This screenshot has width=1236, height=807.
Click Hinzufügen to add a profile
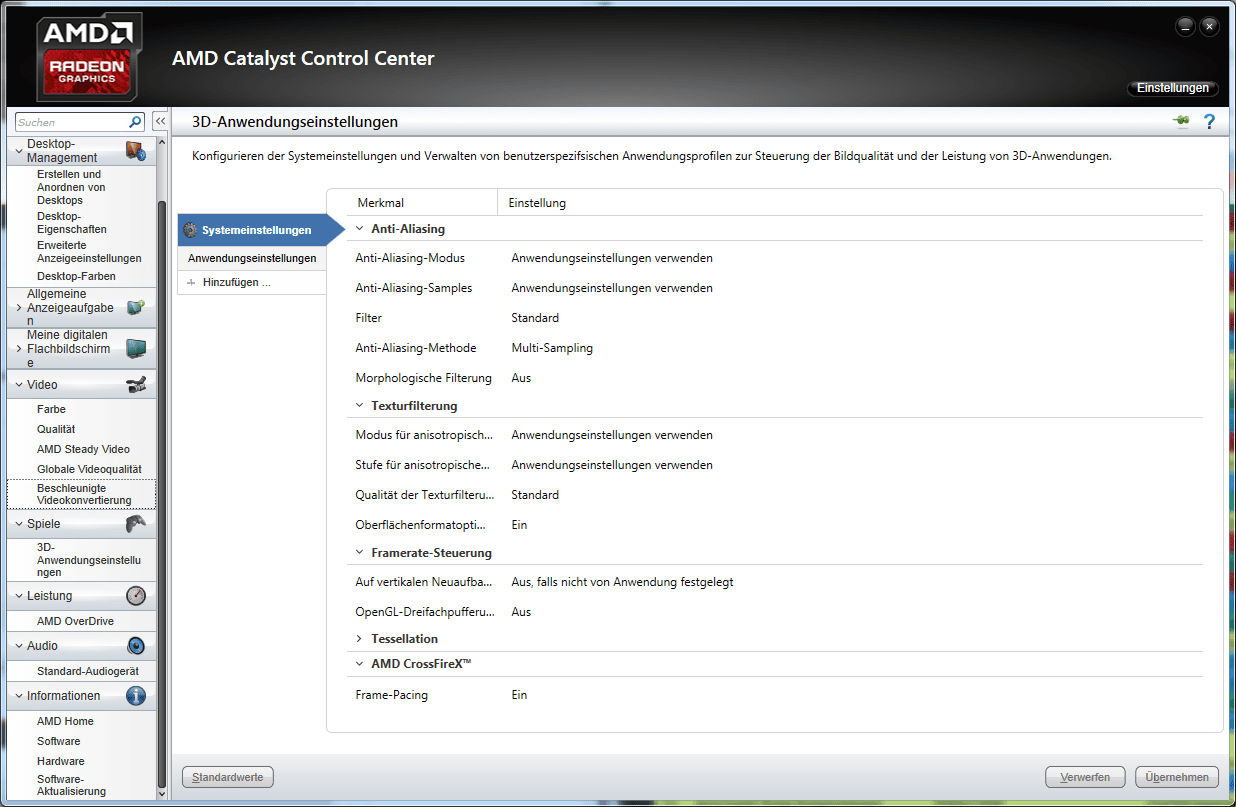coord(236,283)
